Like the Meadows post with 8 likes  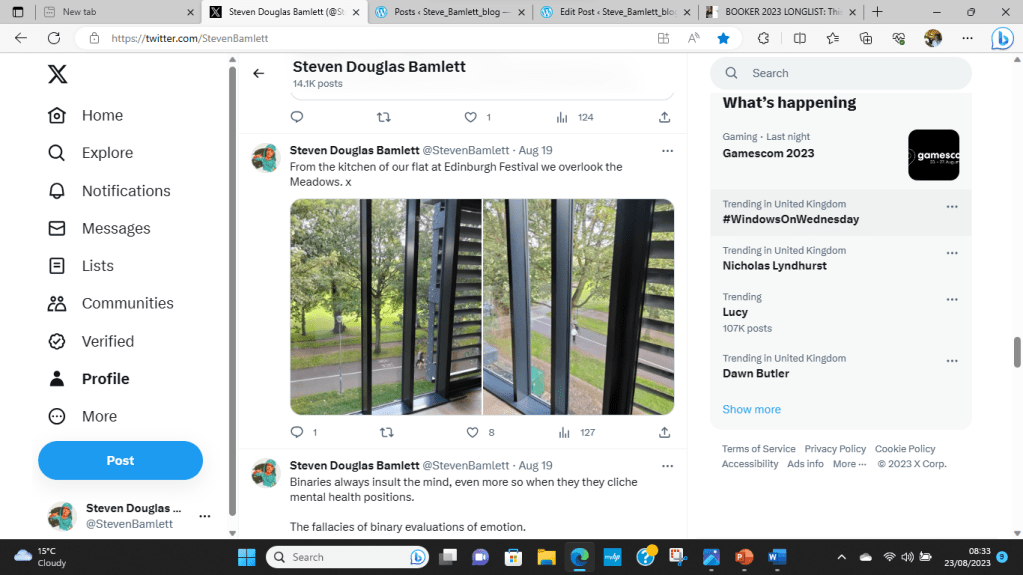473,433
